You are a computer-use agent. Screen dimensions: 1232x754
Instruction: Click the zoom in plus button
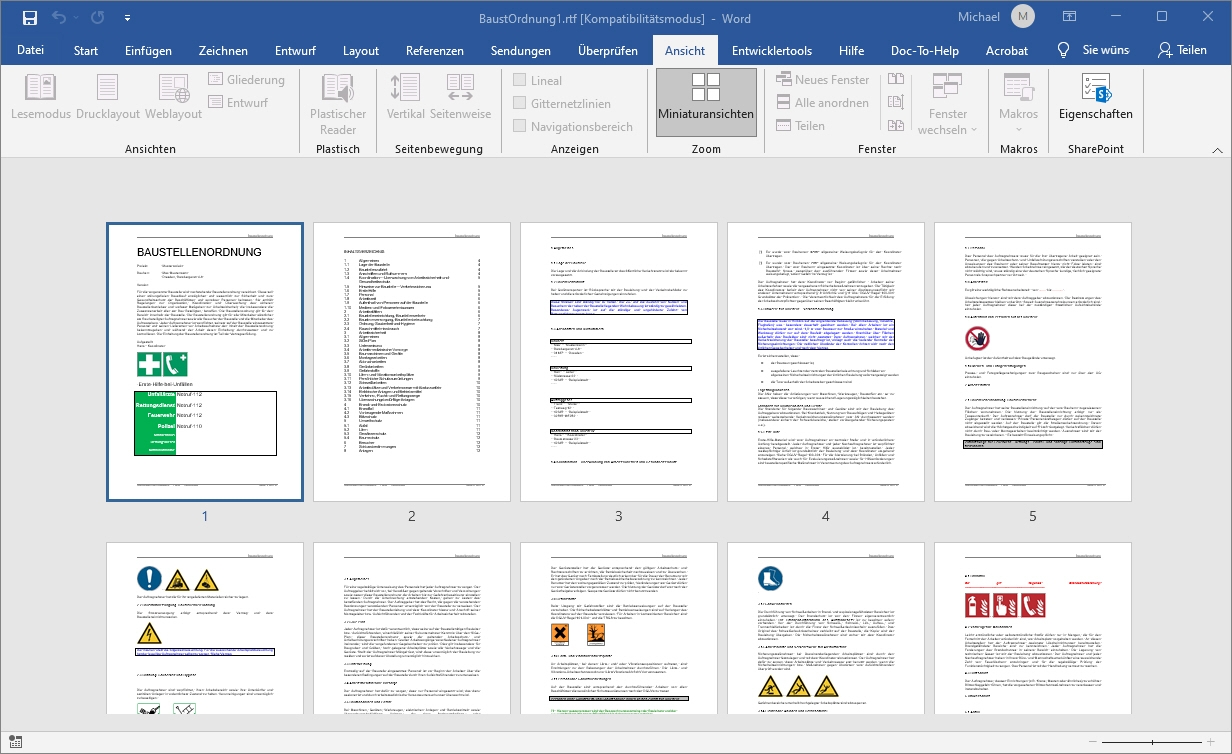tap(1212, 742)
